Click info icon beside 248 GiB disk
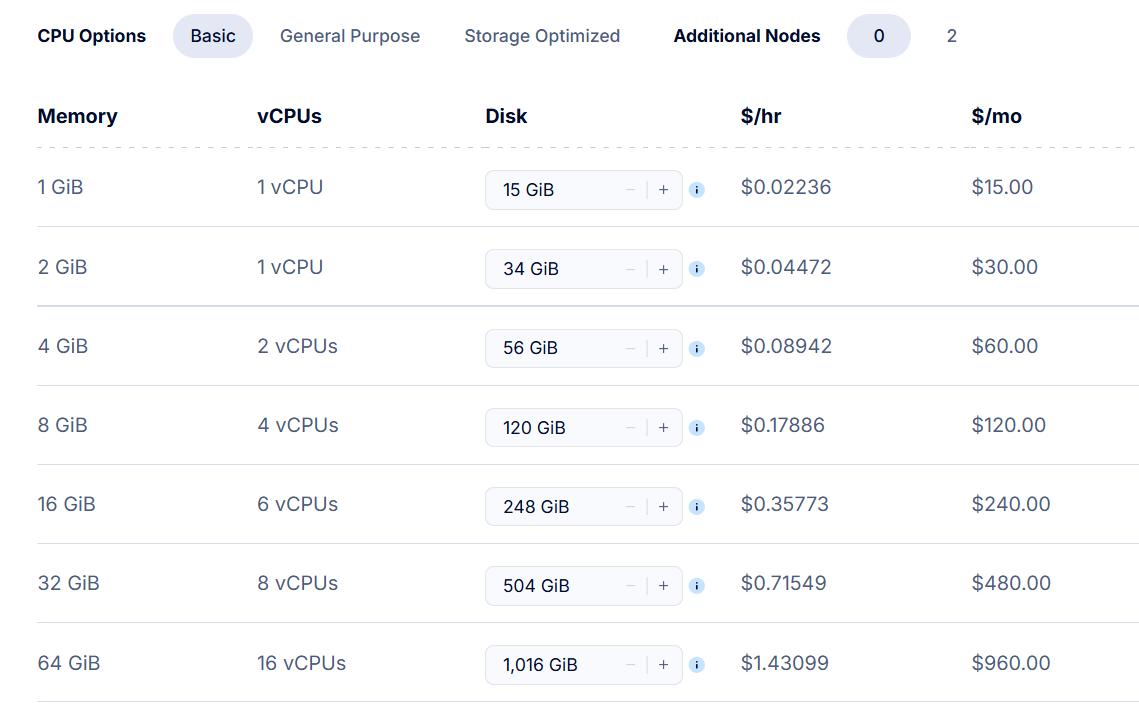This screenshot has height=704, width=1139. [x=697, y=506]
